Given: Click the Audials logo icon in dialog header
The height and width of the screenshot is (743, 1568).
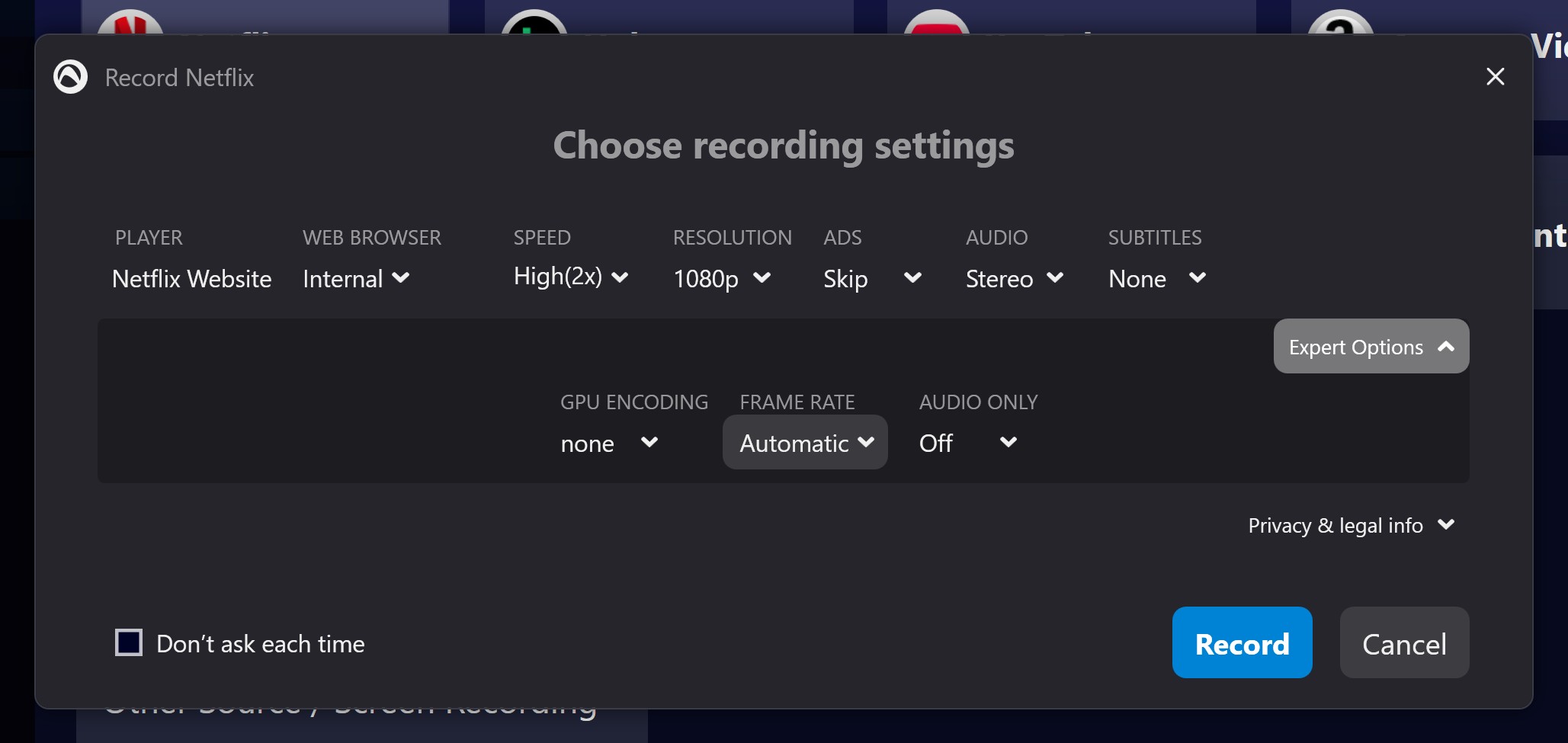Looking at the screenshot, I should click(x=70, y=77).
